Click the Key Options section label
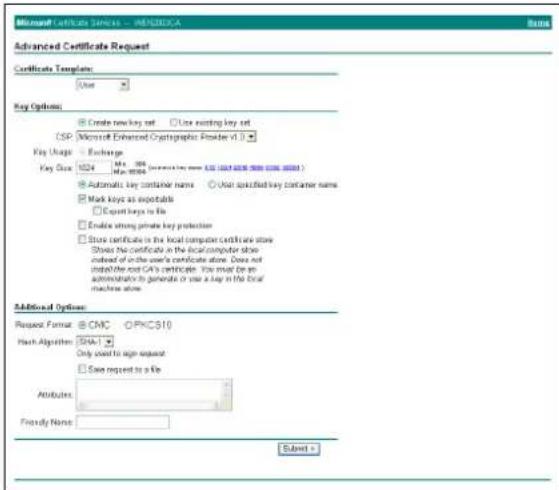 38,107
